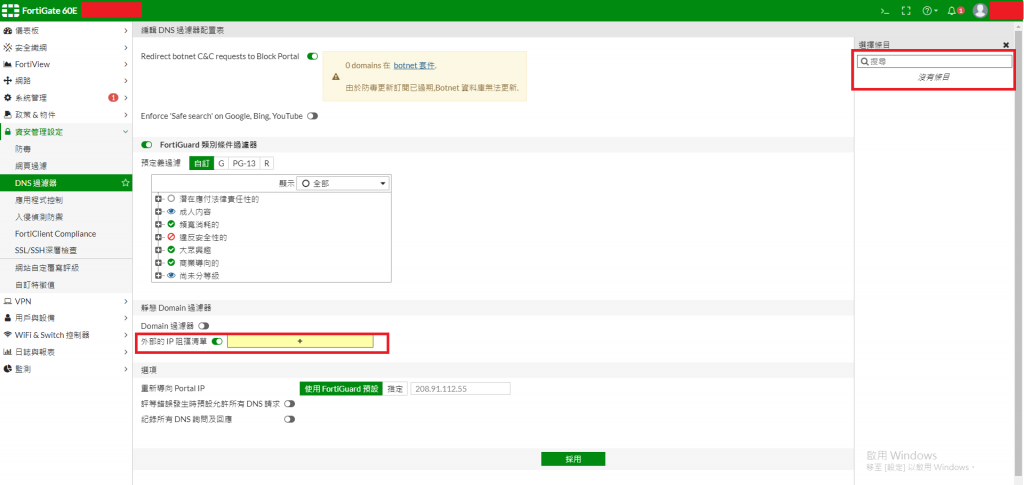Click status circle of 潛在應付法律責任的

pyautogui.click(x=171, y=199)
